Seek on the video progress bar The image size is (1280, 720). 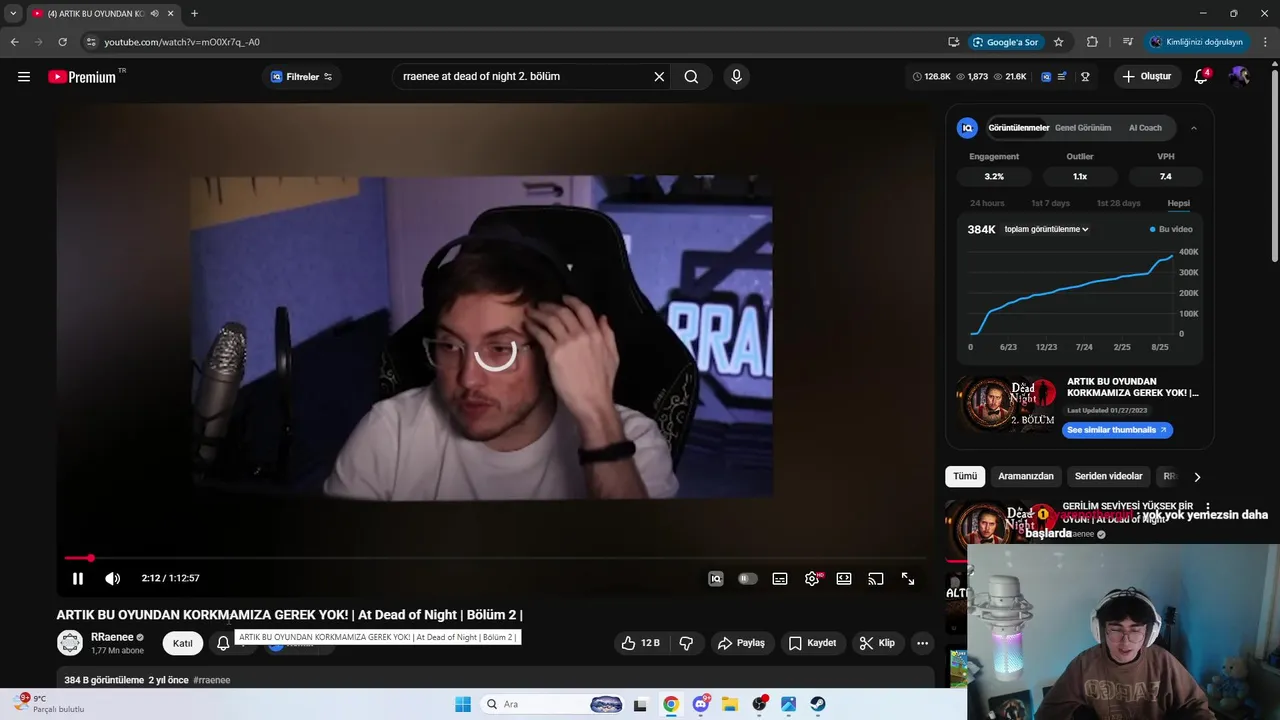coord(495,558)
